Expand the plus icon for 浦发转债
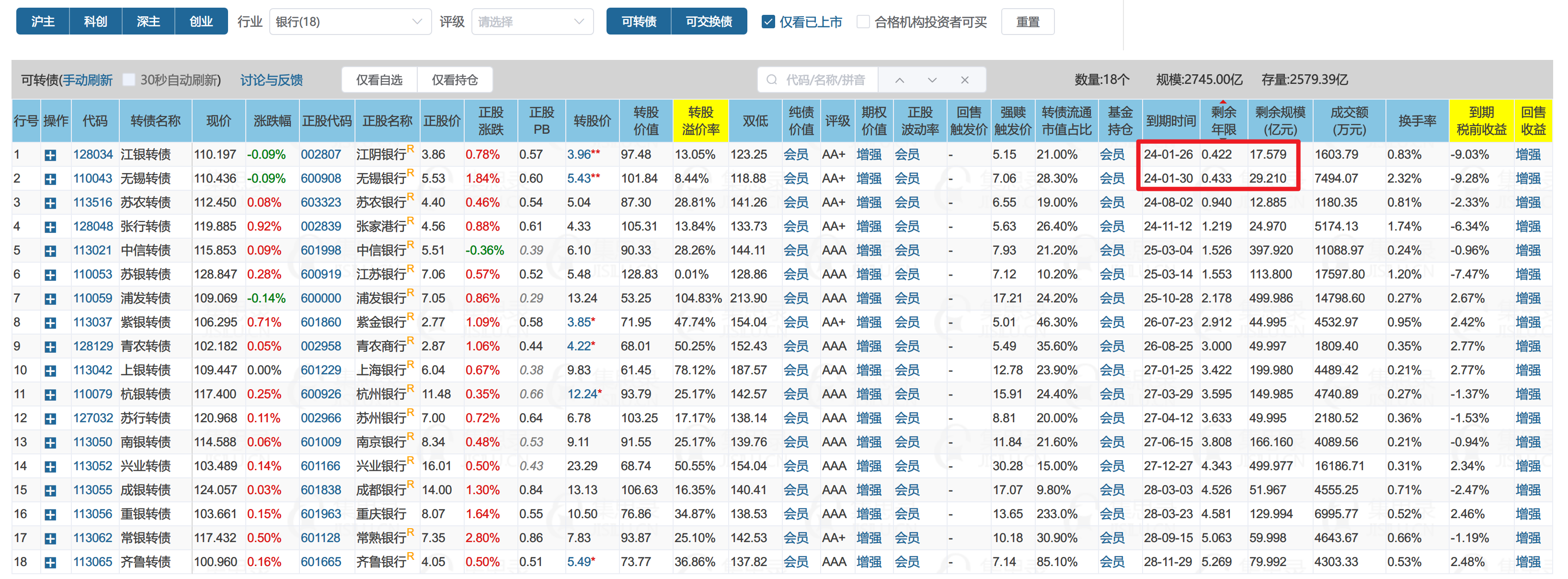This screenshot has height=579, width=1568. point(50,299)
